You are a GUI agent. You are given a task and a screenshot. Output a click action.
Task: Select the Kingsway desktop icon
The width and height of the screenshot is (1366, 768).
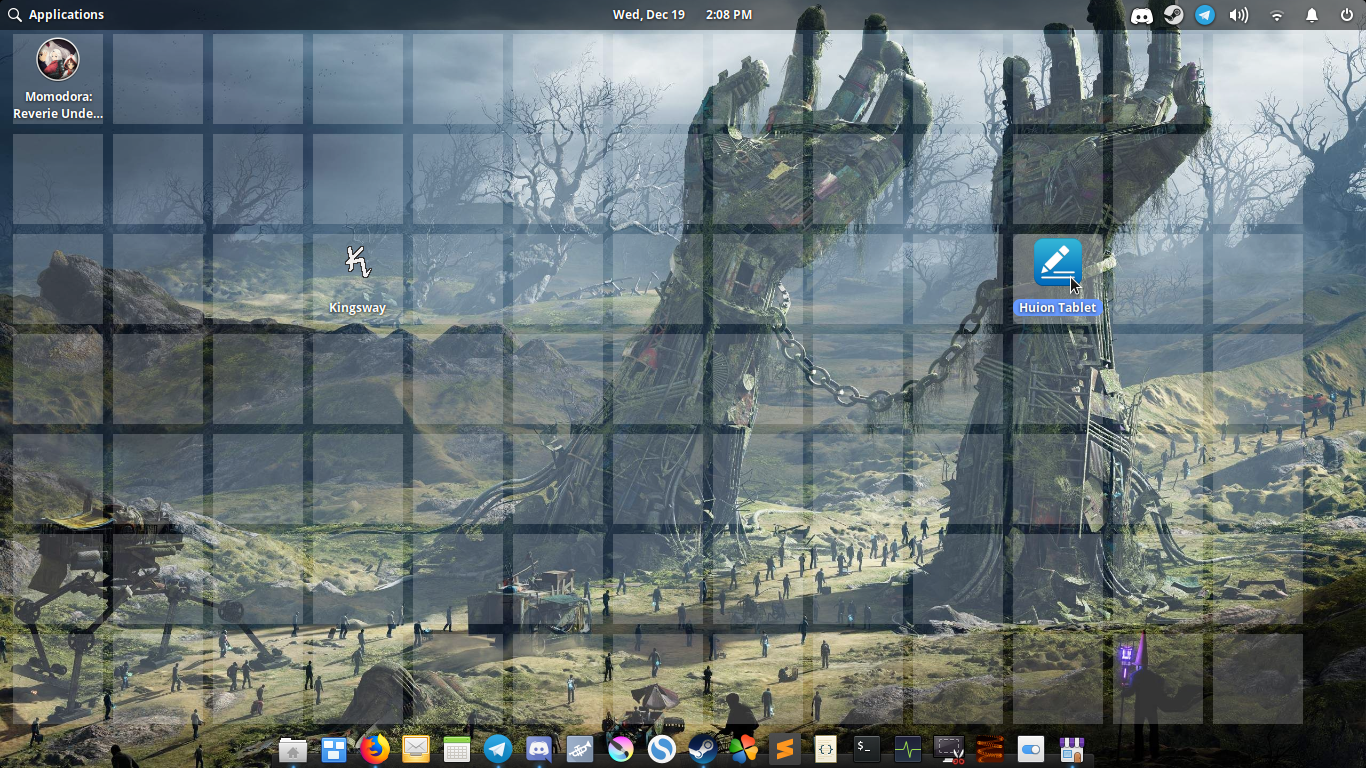point(358,279)
